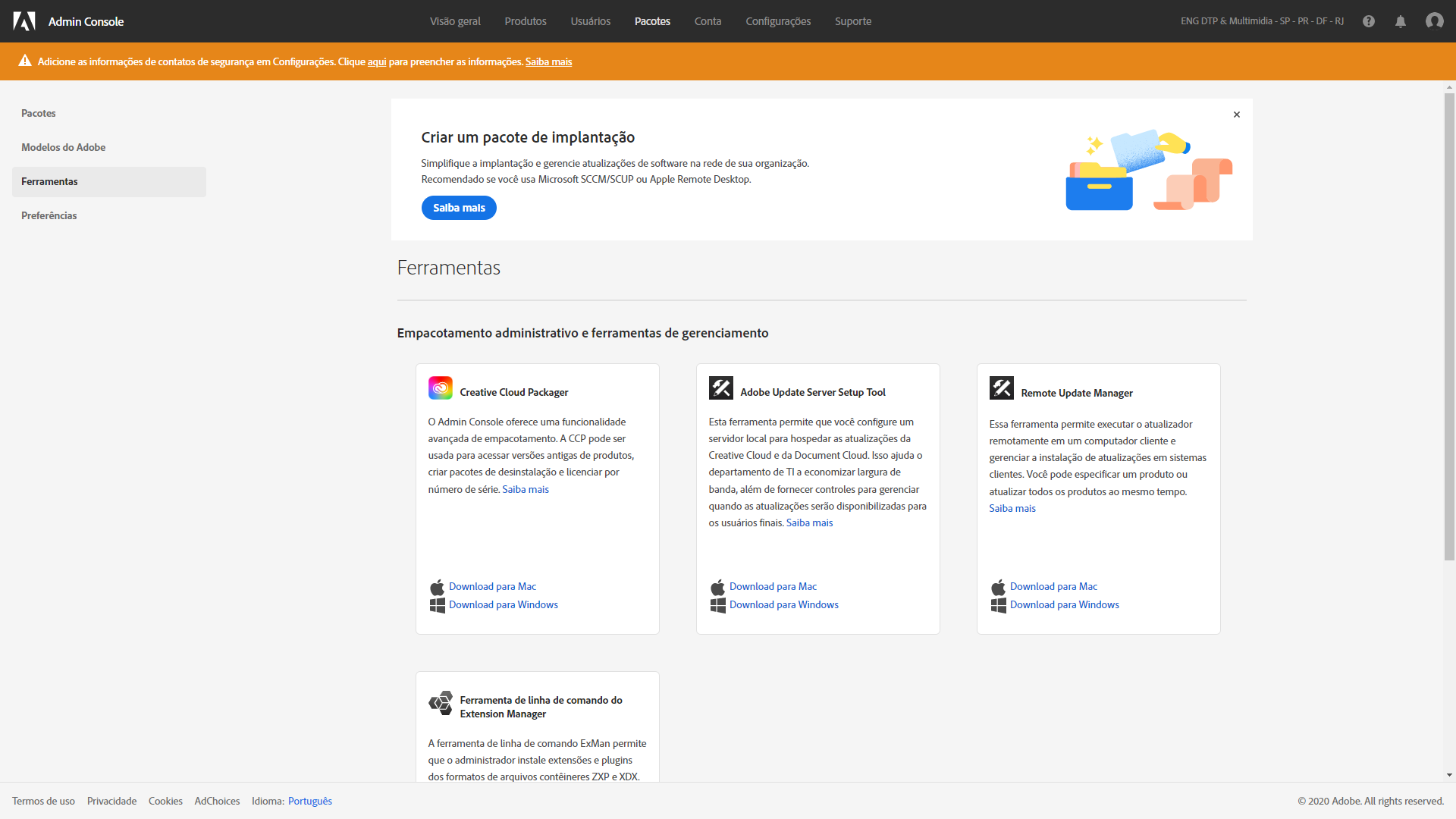Switch to the Usuários tab
1456x819 pixels.
(x=591, y=21)
